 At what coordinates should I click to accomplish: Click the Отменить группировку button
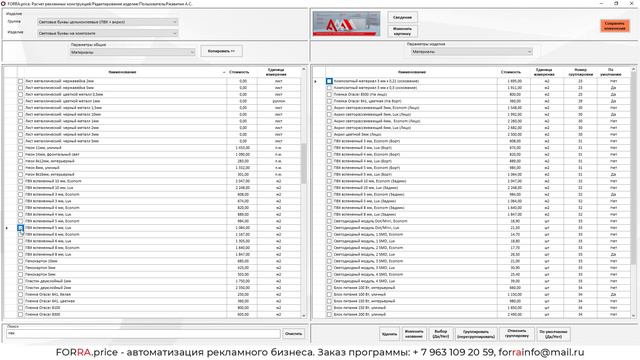tap(517, 334)
